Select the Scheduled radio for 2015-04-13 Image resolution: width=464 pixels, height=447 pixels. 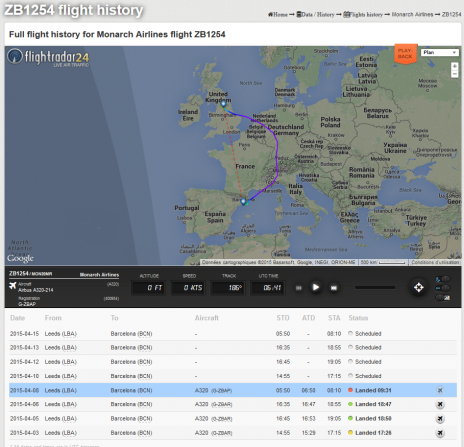(x=350, y=347)
